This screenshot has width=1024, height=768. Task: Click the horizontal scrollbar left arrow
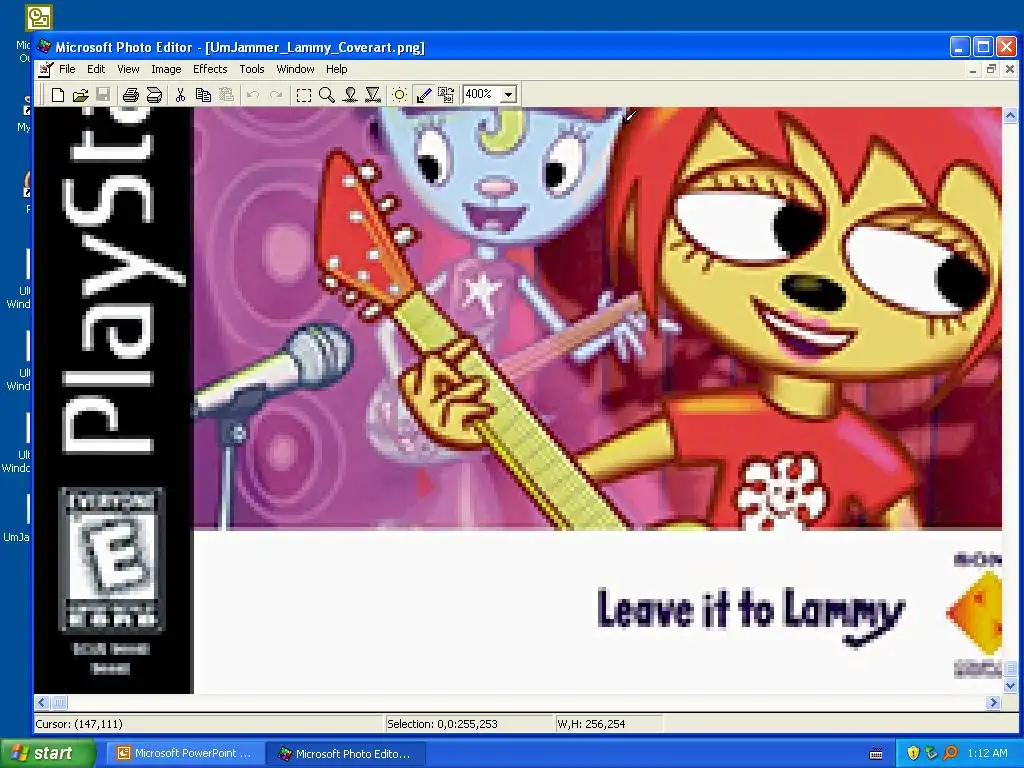[x=42, y=703]
